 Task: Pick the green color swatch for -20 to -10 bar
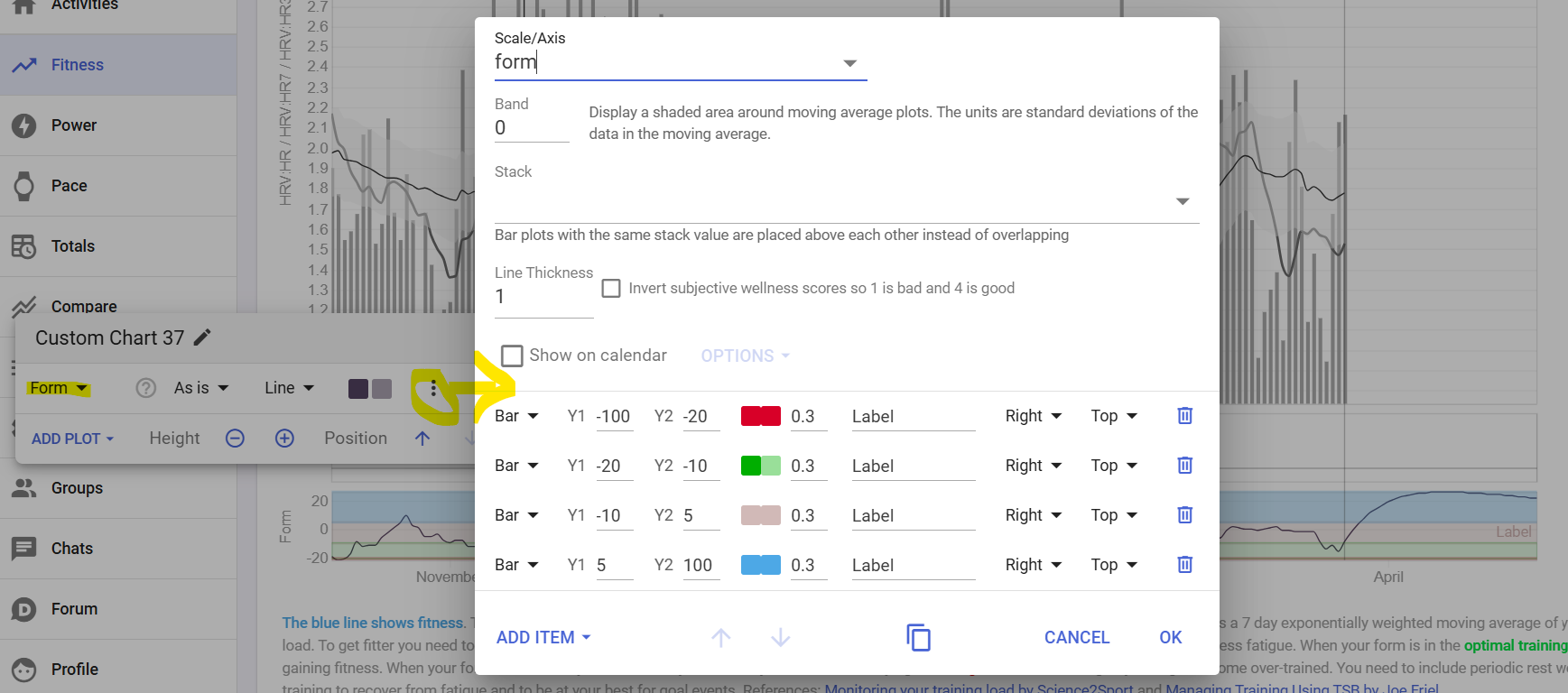[760, 466]
